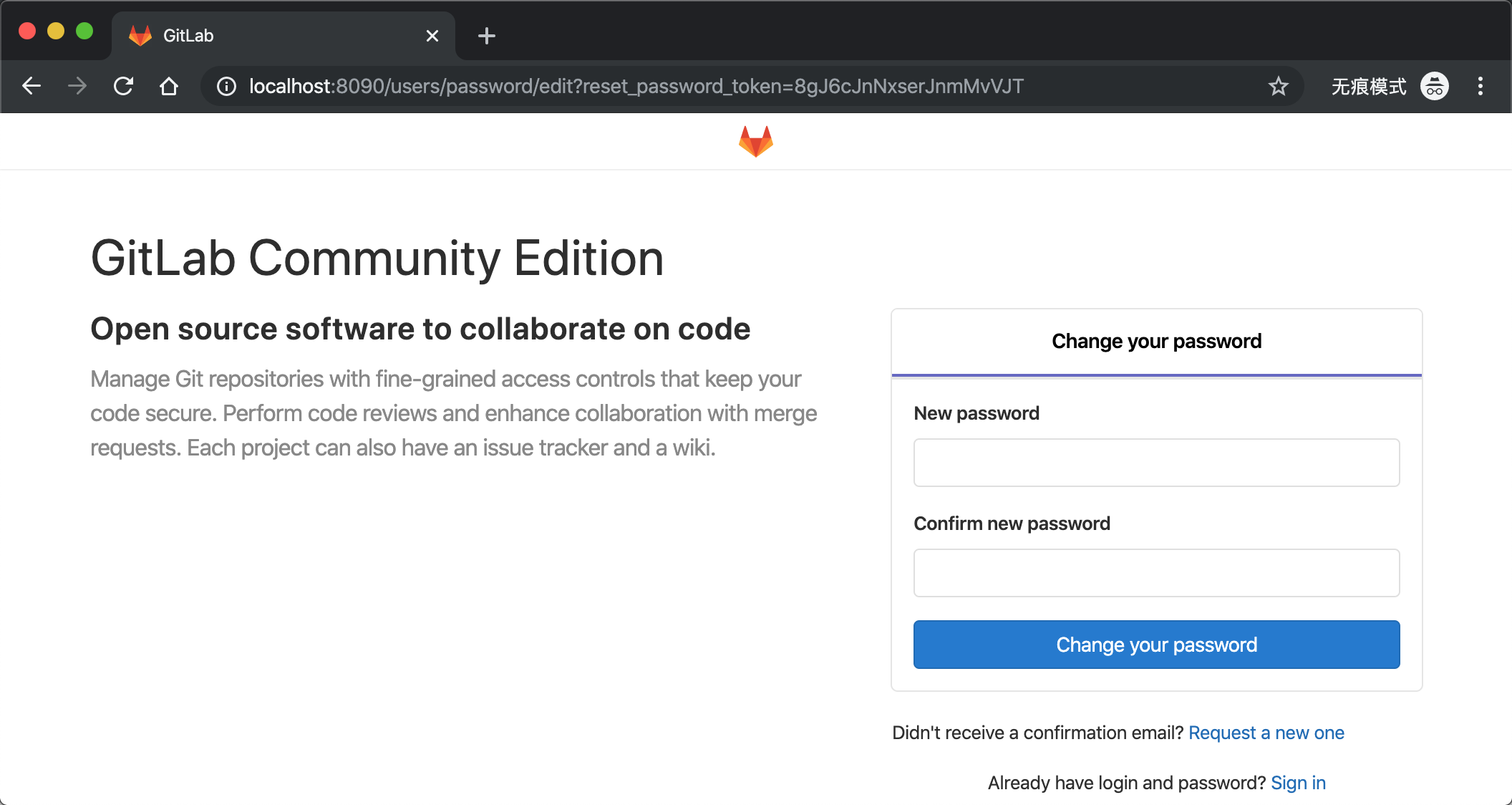This screenshot has width=1512, height=805.
Task: Bookmark this page with the star icon
Action: click(1278, 87)
